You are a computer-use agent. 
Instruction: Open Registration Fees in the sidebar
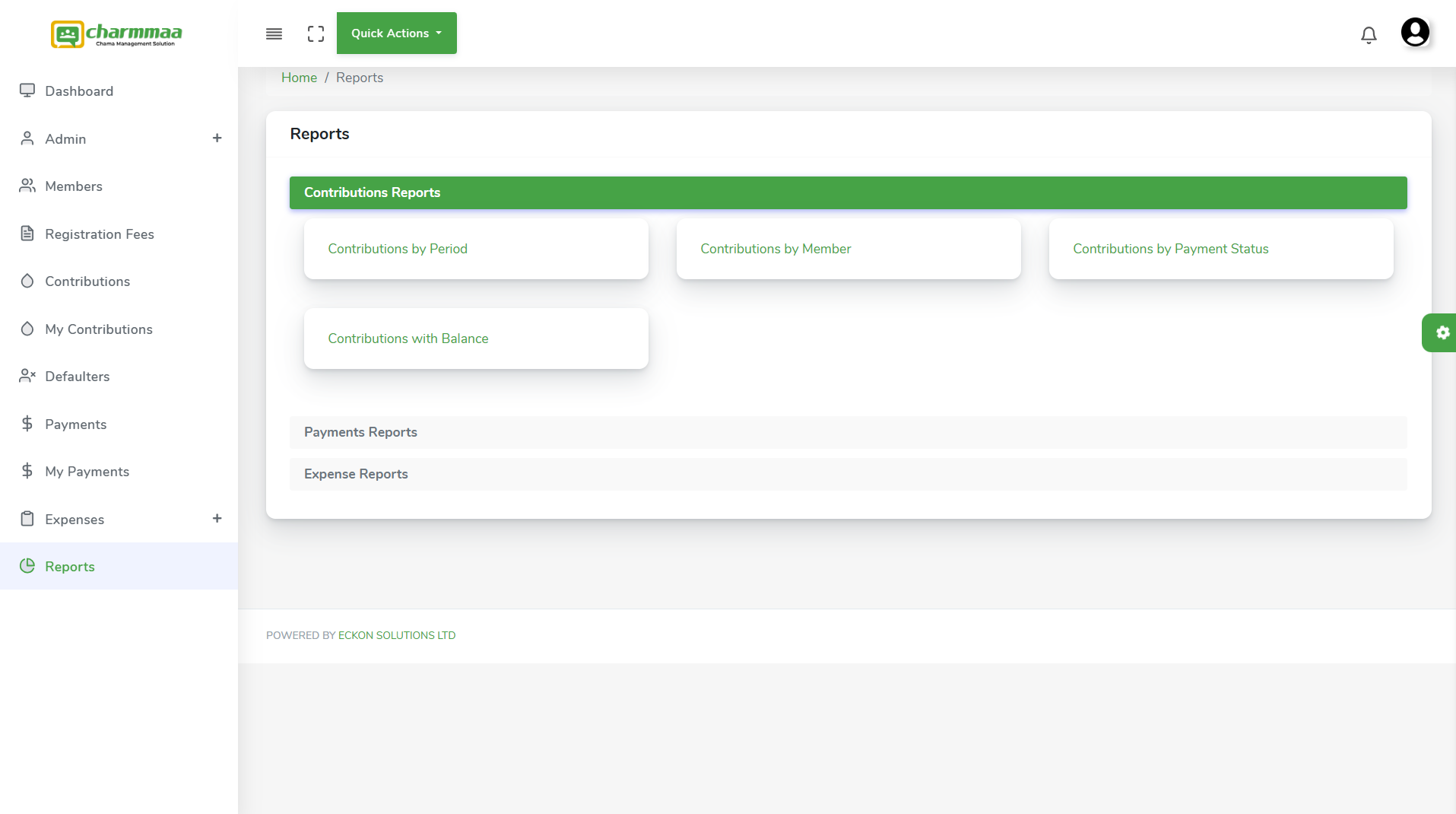pyautogui.click(x=119, y=234)
